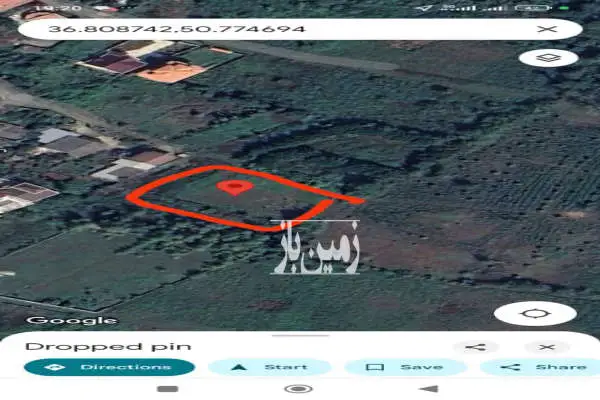Tap the red dropped pin marker
Screen dimensions: 600x400
235,187
